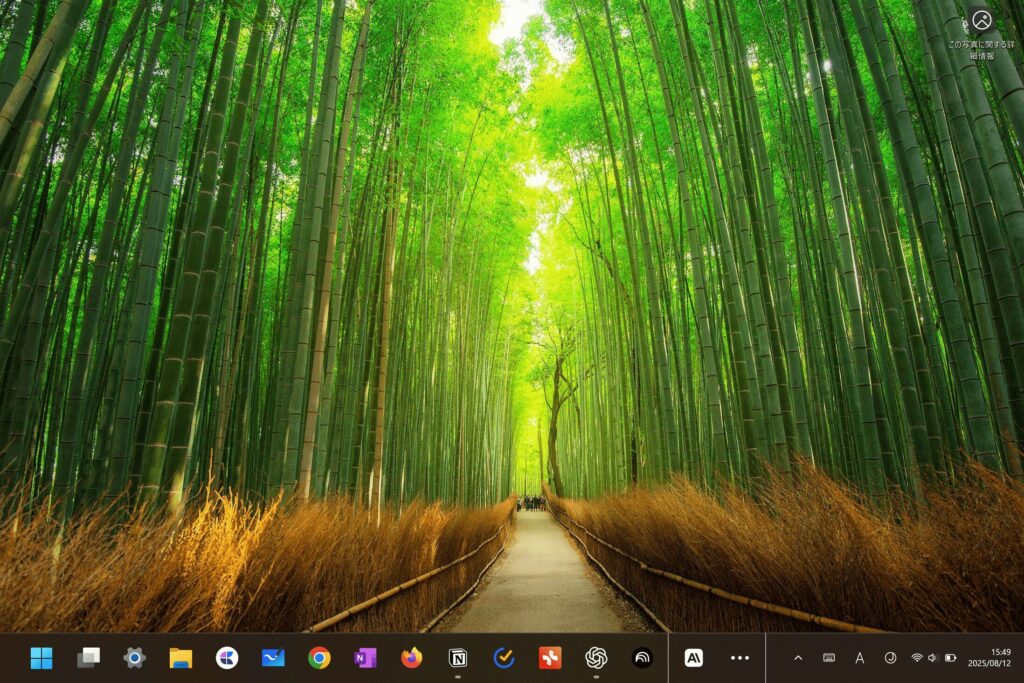Launch Google Chrome from the taskbar
1024x683 pixels.
pos(319,657)
